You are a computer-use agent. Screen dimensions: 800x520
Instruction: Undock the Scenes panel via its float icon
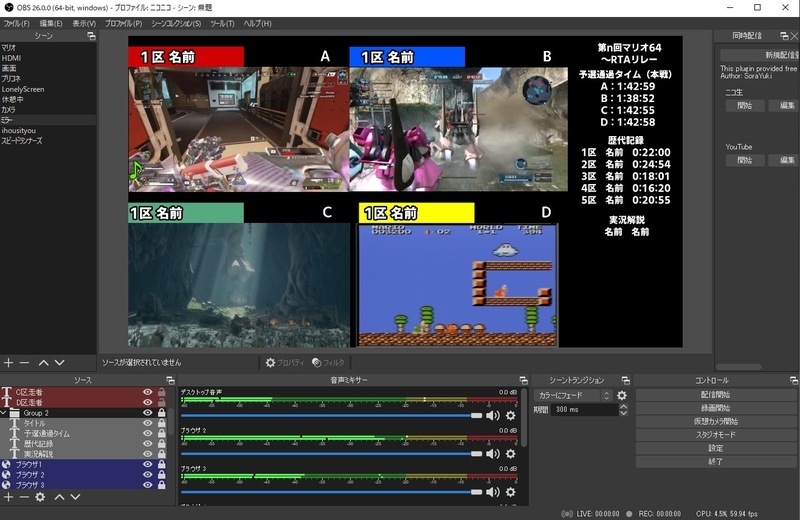(x=92, y=36)
